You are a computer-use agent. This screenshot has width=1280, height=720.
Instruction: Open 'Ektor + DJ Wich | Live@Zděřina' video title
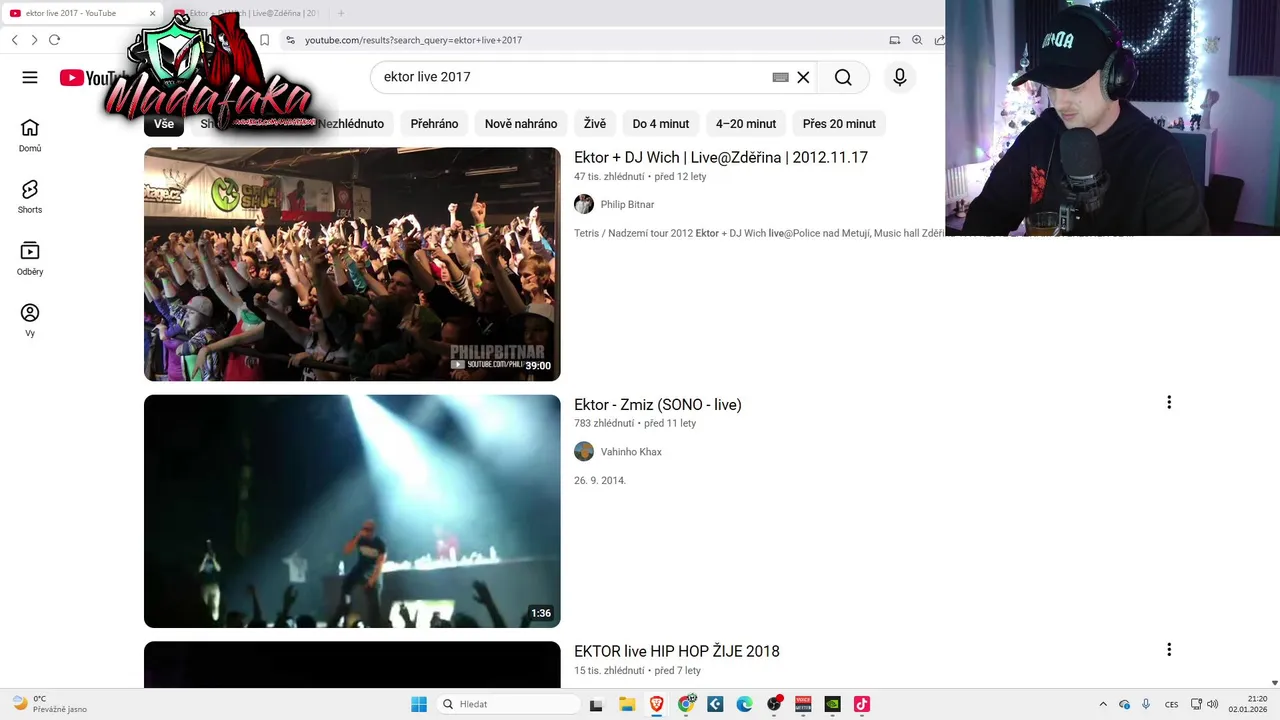click(x=721, y=157)
